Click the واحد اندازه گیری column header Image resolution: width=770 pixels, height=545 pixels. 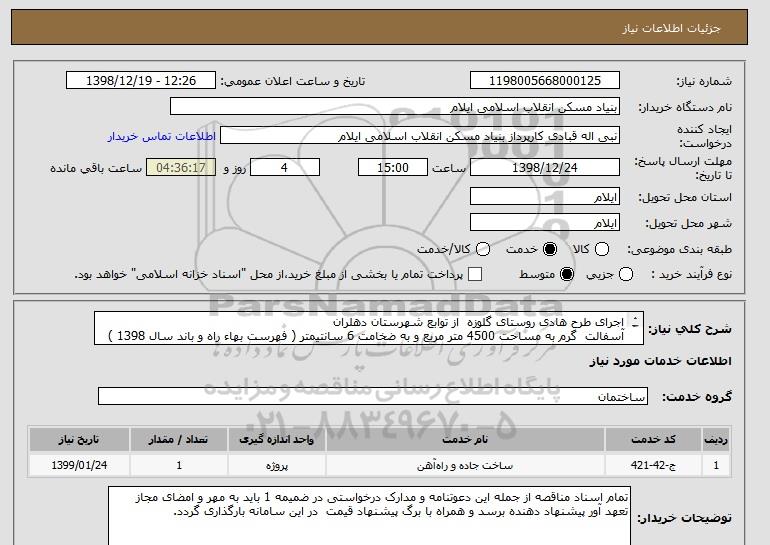tap(276, 439)
